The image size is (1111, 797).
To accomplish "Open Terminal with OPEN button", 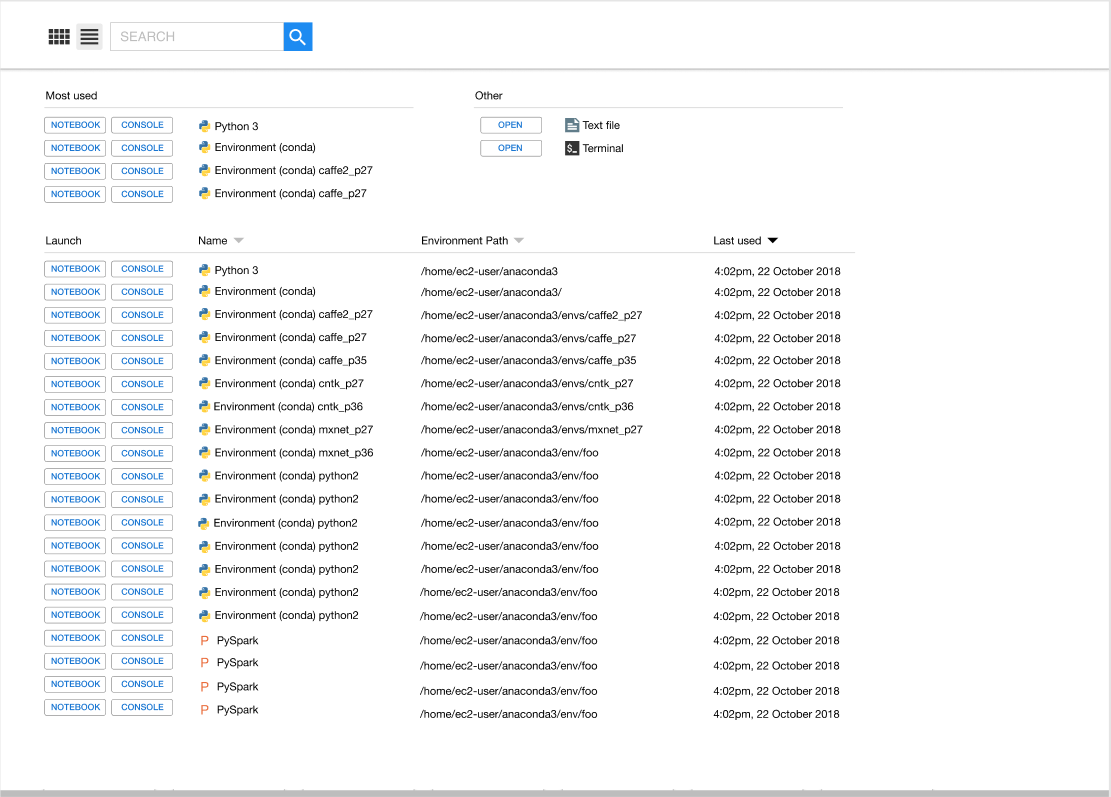I will click(x=510, y=148).
